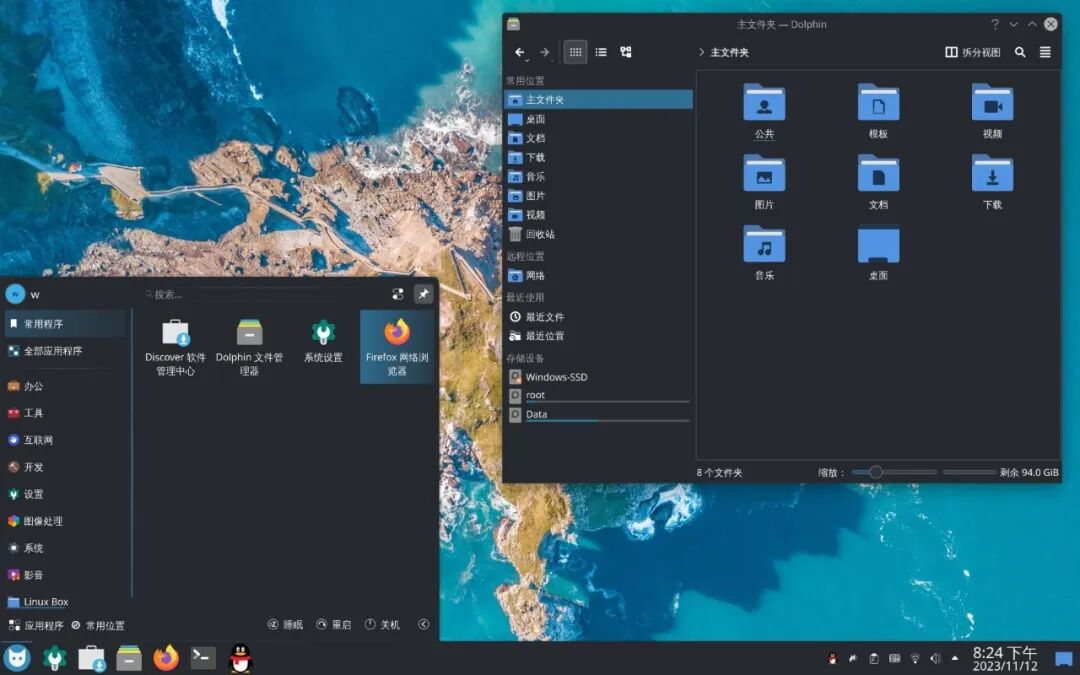Open the tree column view in Dolphin
The image size is (1080, 675).
[625, 52]
